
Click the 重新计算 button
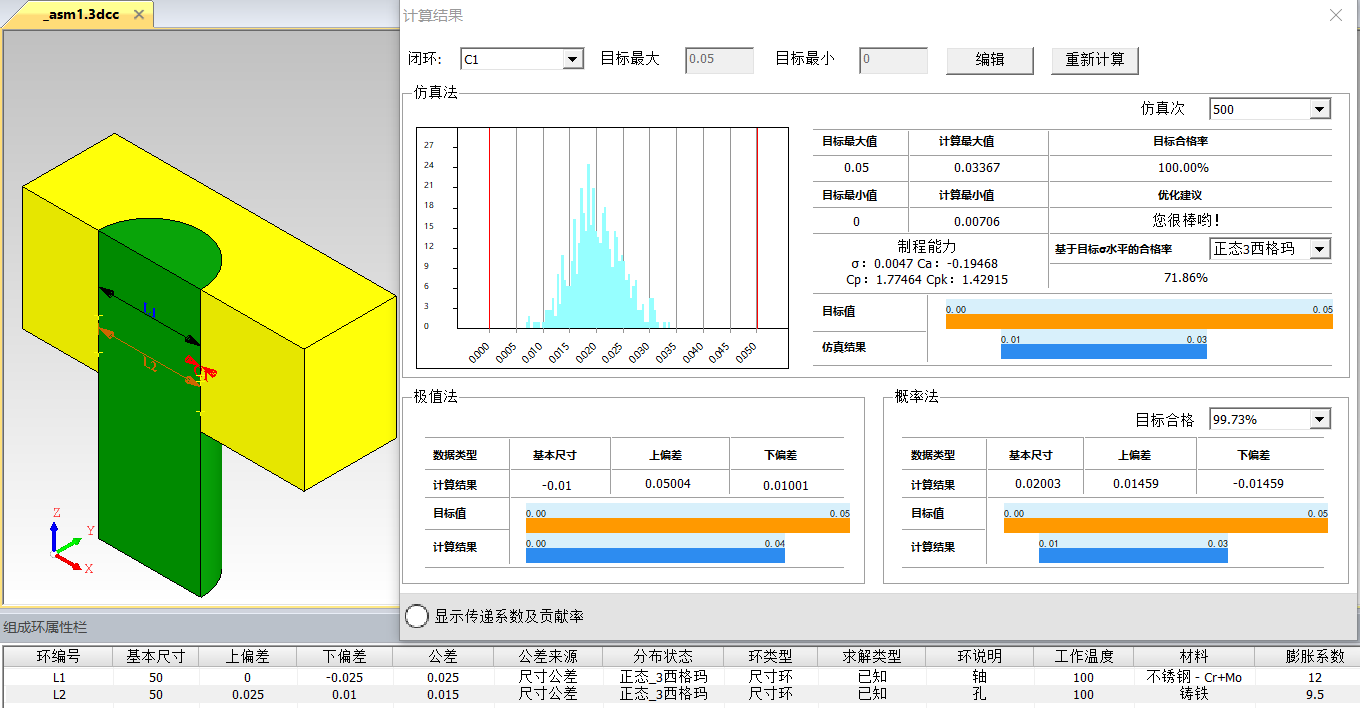point(1095,59)
